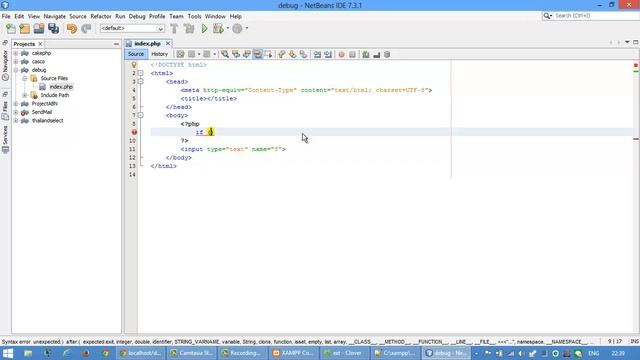Open the localhost browser taskbar item

click(x=141, y=353)
